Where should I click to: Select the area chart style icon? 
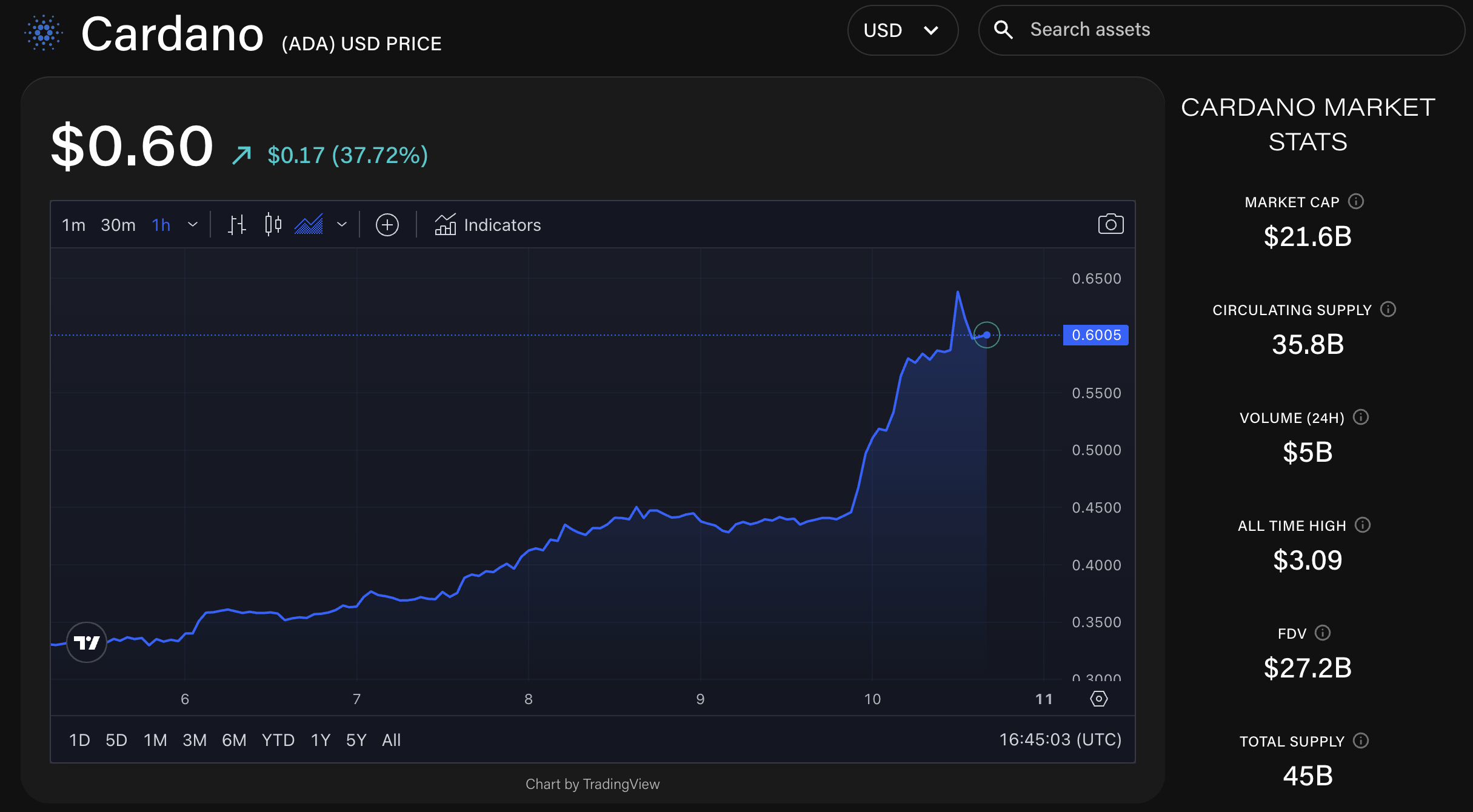tap(309, 225)
